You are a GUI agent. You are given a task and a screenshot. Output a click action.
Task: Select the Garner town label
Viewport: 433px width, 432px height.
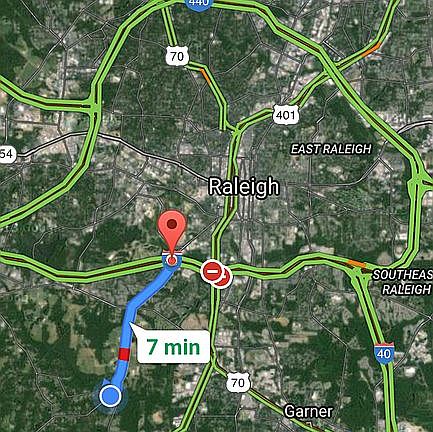tap(309, 411)
